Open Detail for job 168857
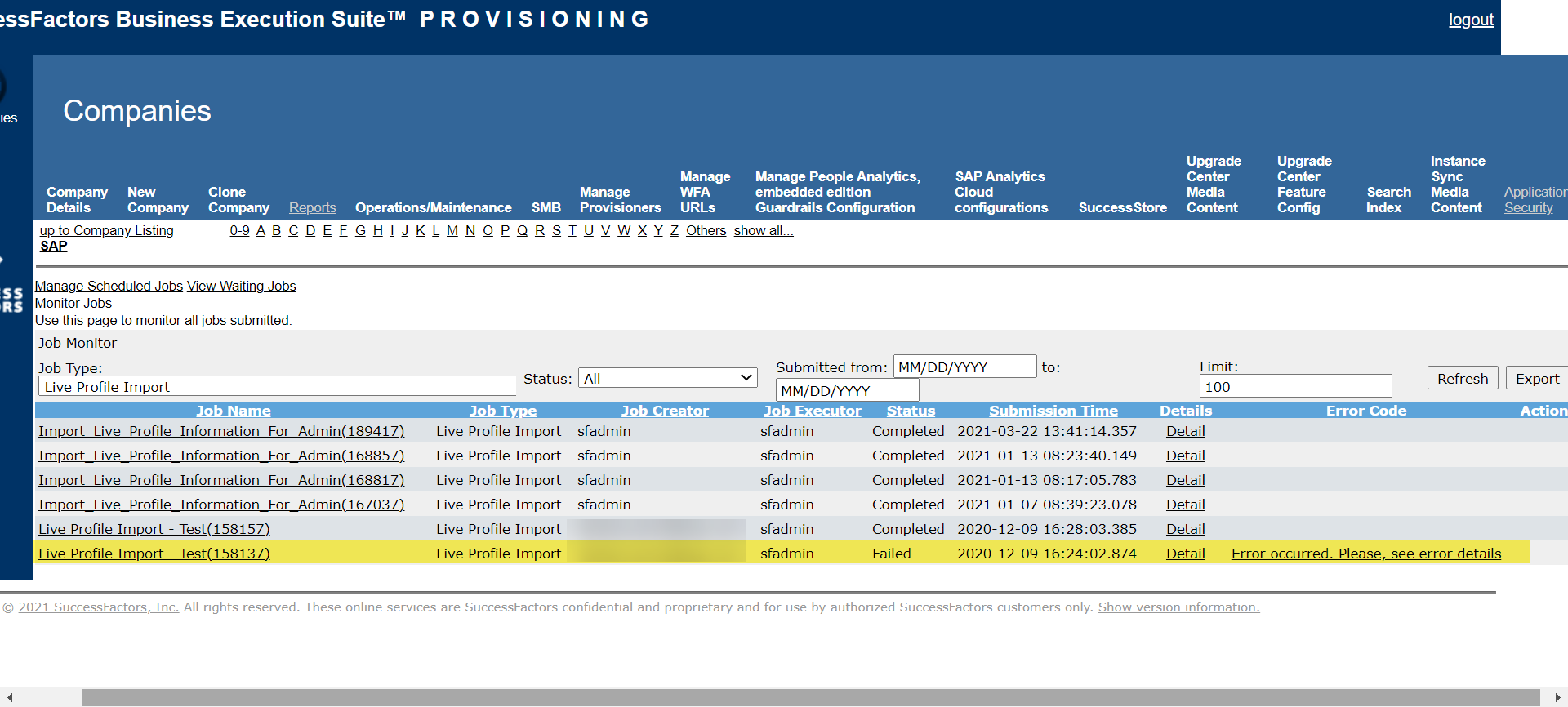 click(1185, 456)
